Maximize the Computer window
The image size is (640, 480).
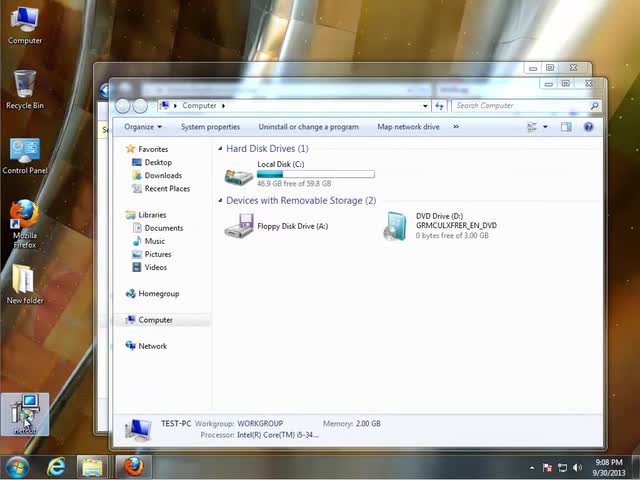565,84
